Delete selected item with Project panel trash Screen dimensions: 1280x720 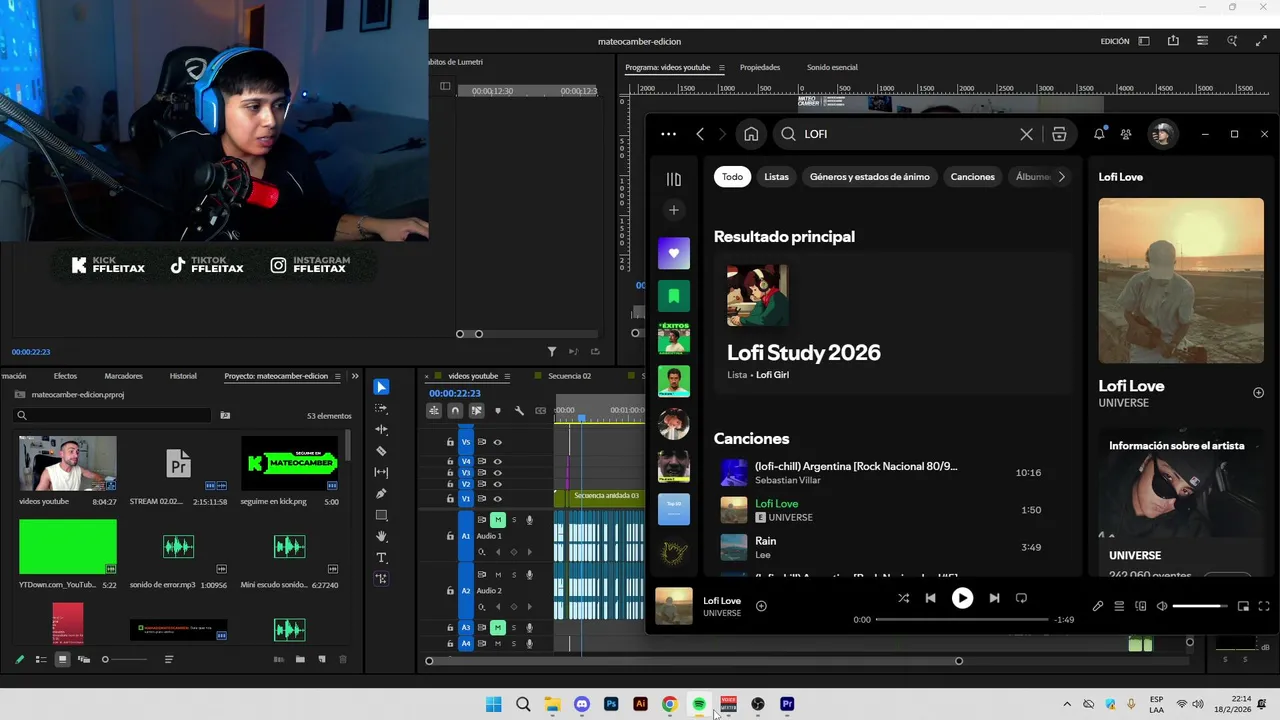(x=343, y=659)
